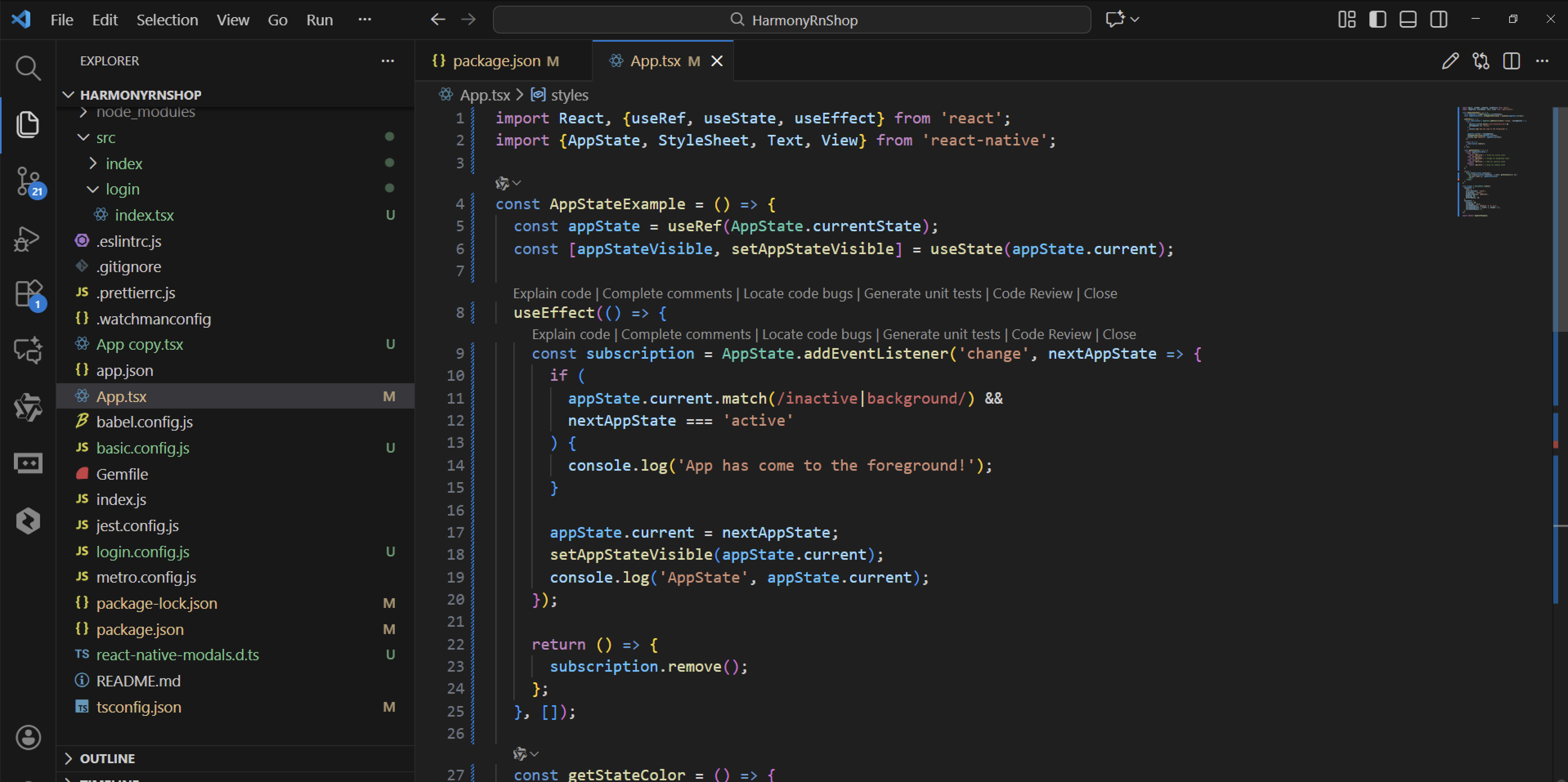
Task: Open Run and Debug view
Action: pos(28,239)
